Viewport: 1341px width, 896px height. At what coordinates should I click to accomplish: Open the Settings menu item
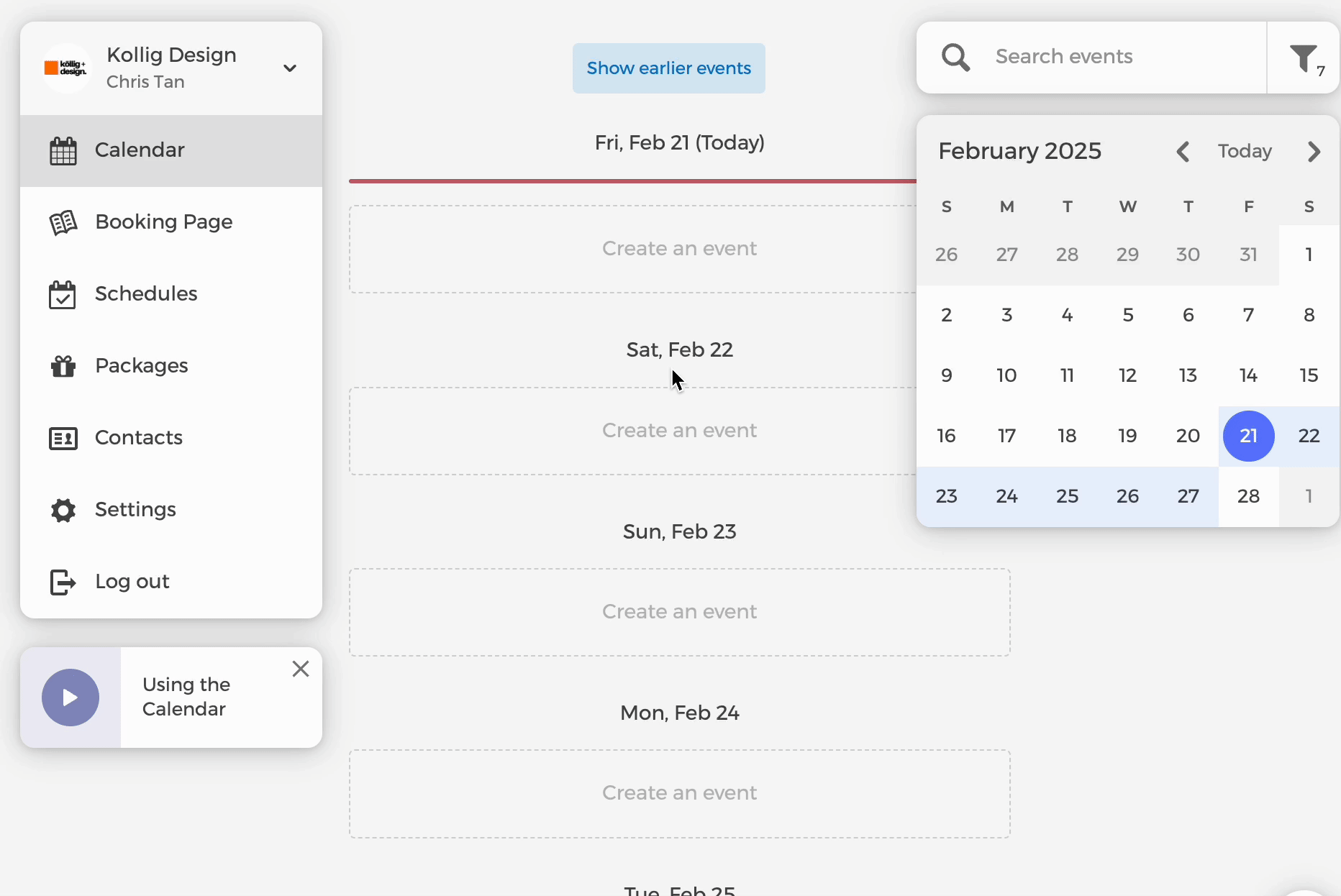(x=171, y=511)
